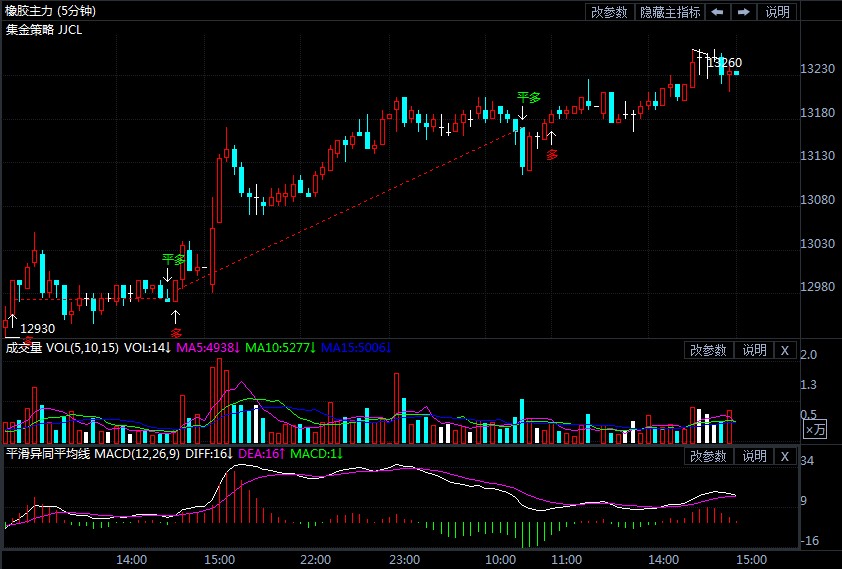Click the ×万 volume unit box
Viewport: 842px width, 569px height.
(x=815, y=429)
